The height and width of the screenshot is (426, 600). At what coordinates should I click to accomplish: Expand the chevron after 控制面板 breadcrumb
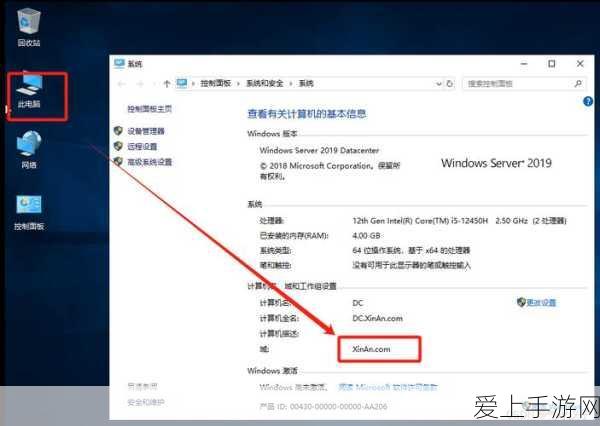click(238, 83)
